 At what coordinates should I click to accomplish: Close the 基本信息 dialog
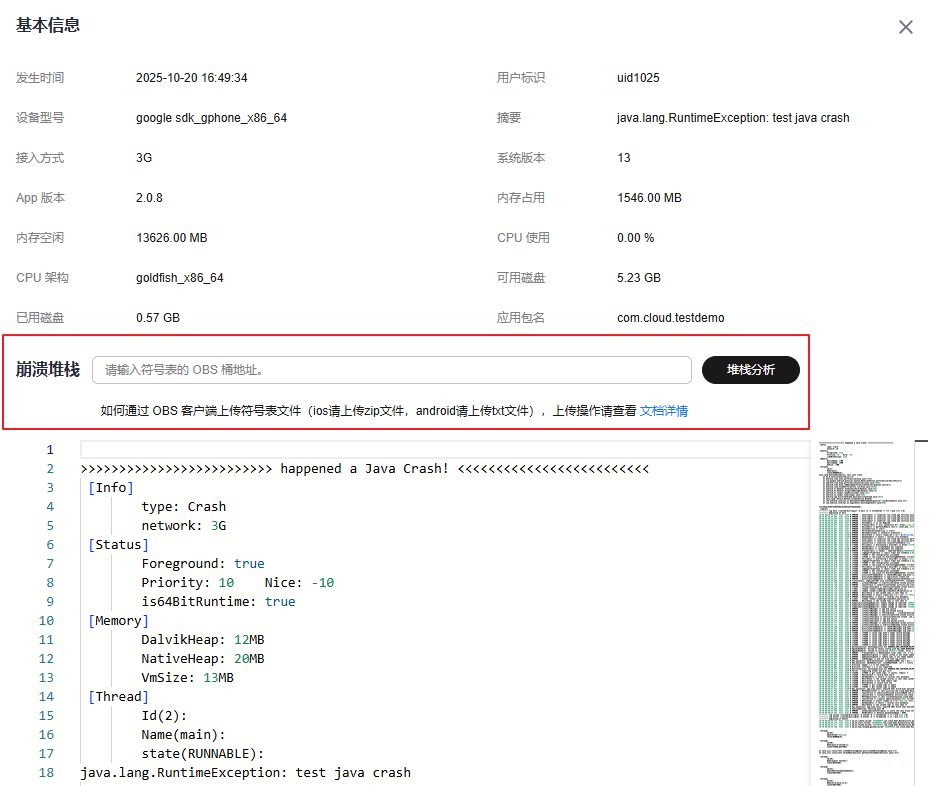coord(905,27)
